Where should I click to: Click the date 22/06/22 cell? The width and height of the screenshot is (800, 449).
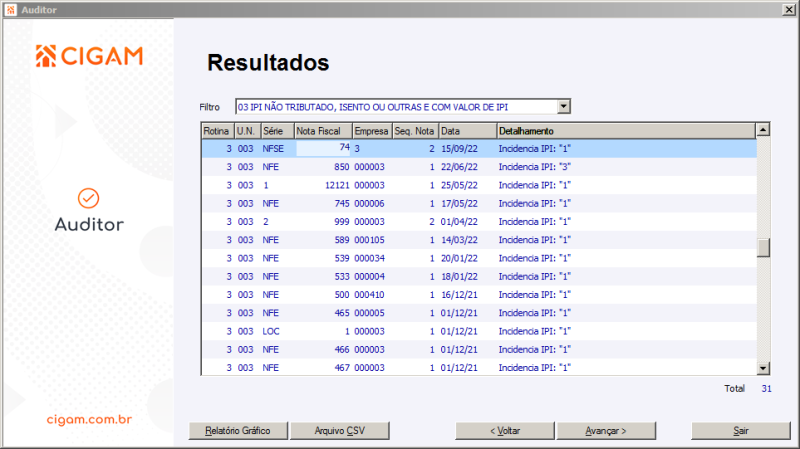459,167
